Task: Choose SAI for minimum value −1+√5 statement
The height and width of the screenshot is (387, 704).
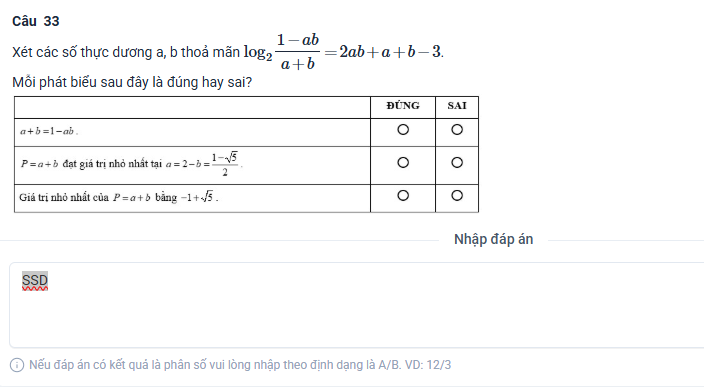Action: point(457,196)
